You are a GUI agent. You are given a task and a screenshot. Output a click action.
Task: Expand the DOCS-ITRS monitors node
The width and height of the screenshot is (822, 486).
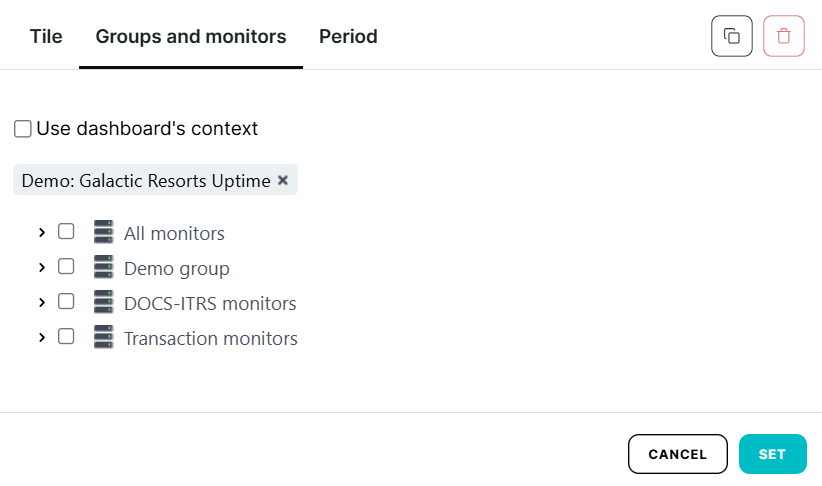pyautogui.click(x=42, y=302)
